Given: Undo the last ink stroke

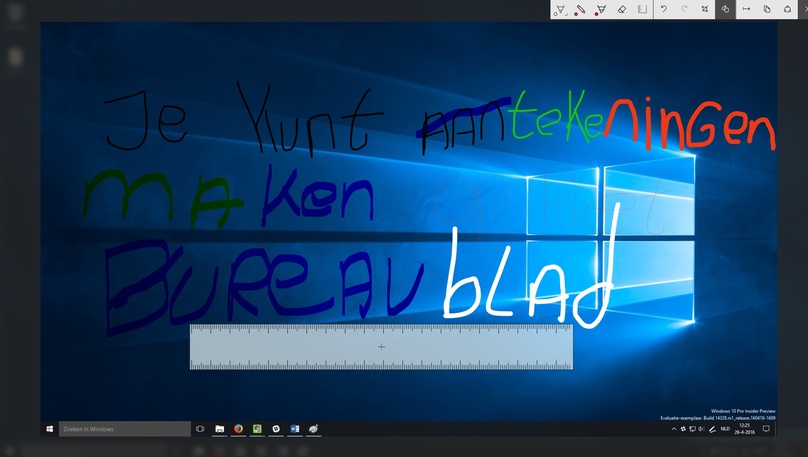Looking at the screenshot, I should 664,9.
